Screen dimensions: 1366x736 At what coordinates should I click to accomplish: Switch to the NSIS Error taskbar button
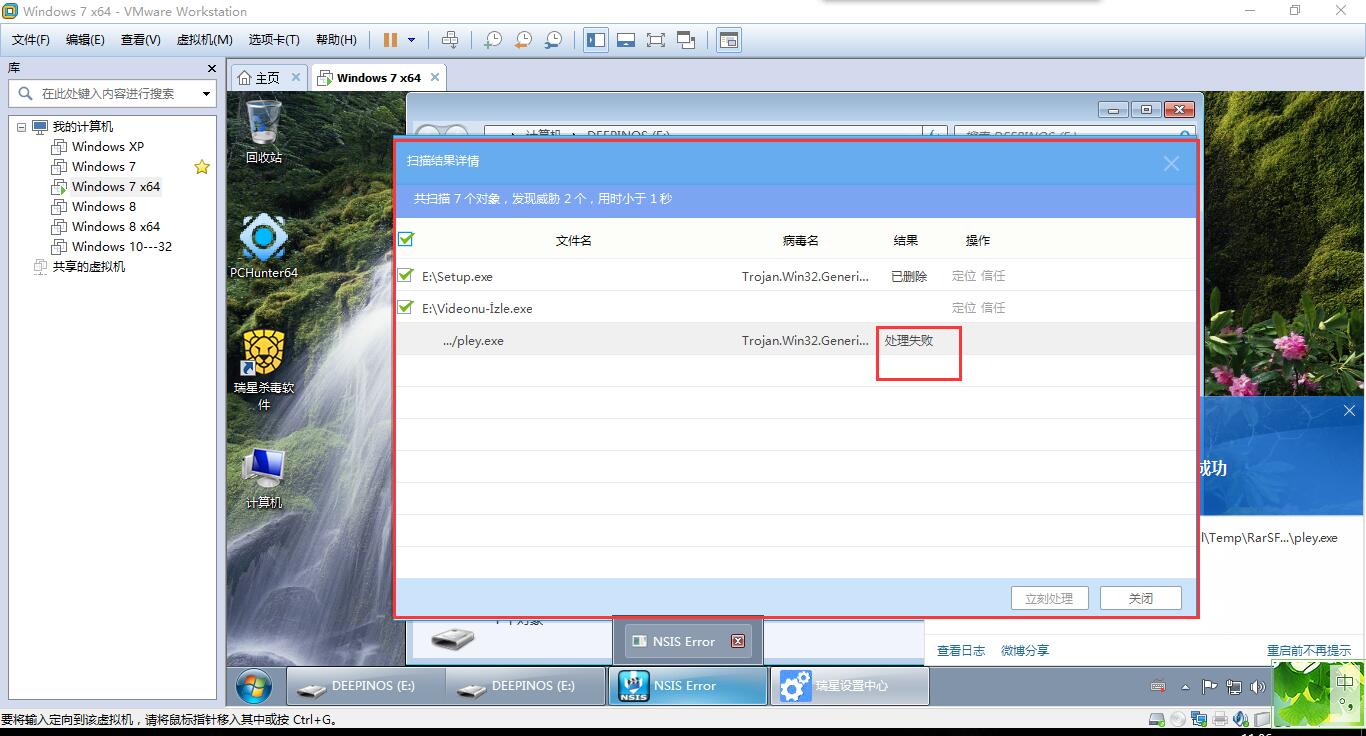pos(688,686)
